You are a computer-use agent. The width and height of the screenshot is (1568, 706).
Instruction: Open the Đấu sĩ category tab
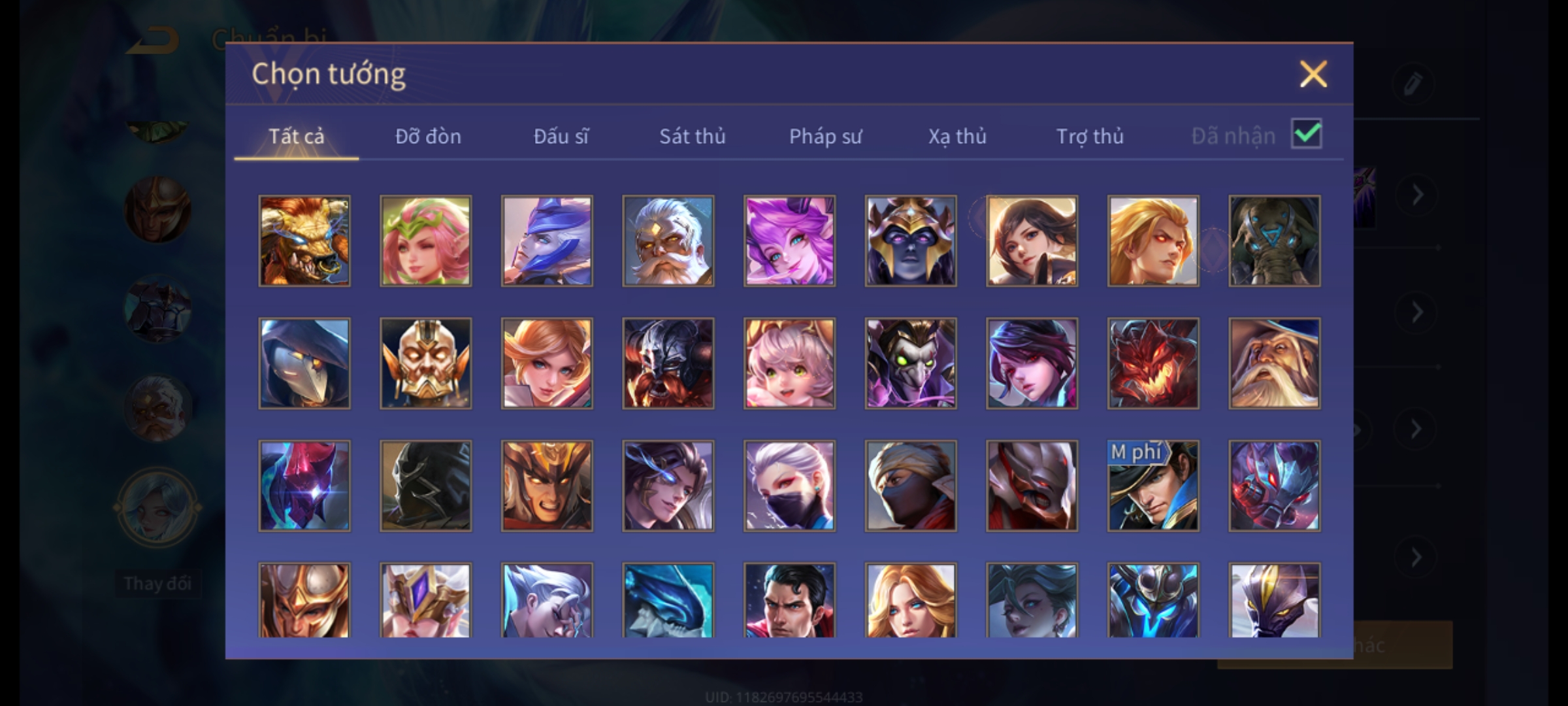(x=561, y=136)
